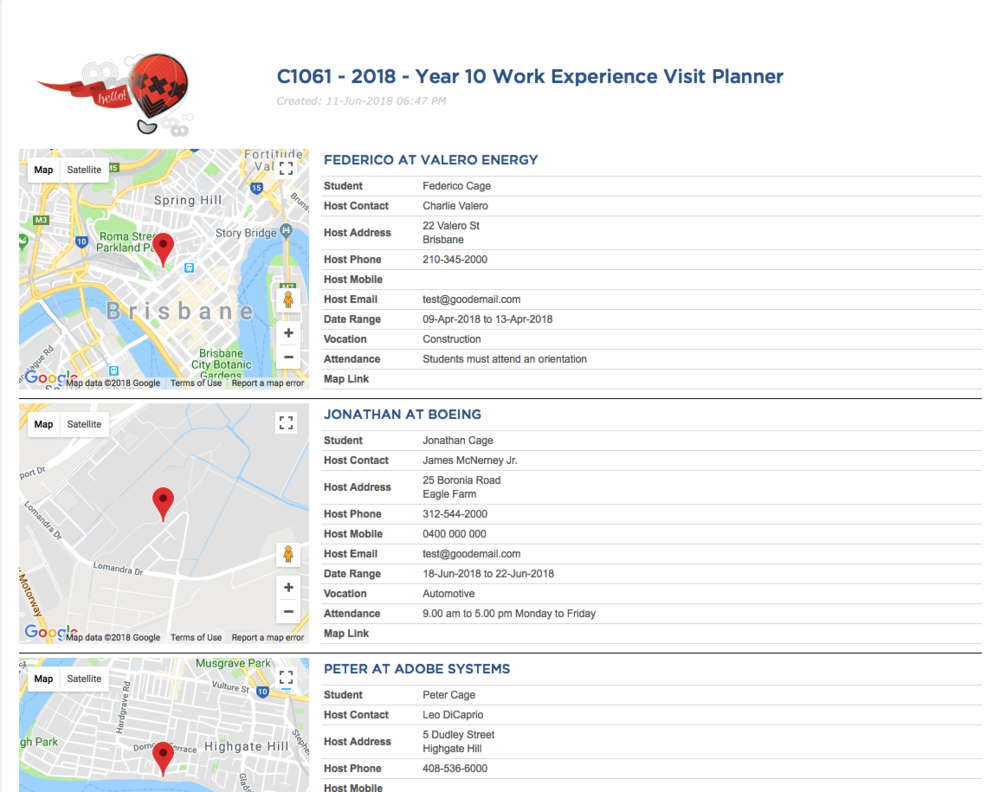Image resolution: width=1000 pixels, height=792 pixels.
Task: Switch Adobe Systems map to Satellite view
Action: [84, 678]
